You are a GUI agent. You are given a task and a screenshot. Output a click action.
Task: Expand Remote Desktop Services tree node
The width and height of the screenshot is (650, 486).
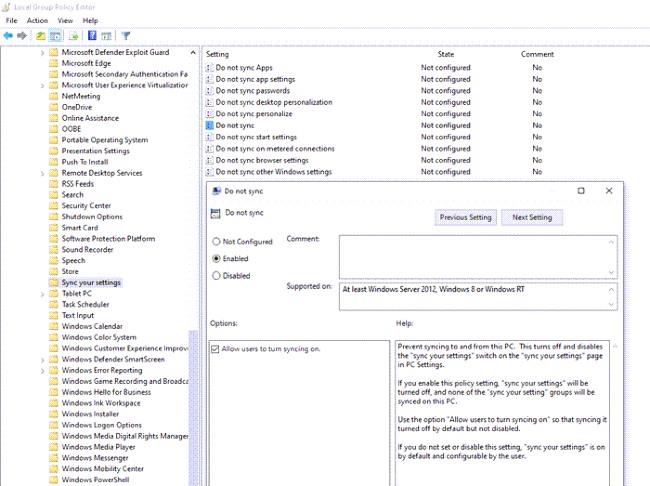42,173
